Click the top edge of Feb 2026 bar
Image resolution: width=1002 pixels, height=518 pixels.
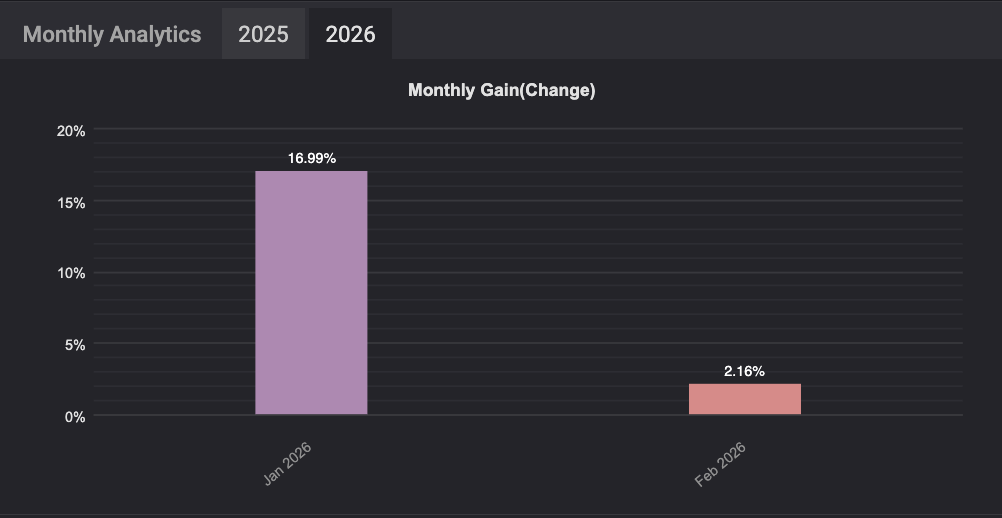tap(744, 385)
